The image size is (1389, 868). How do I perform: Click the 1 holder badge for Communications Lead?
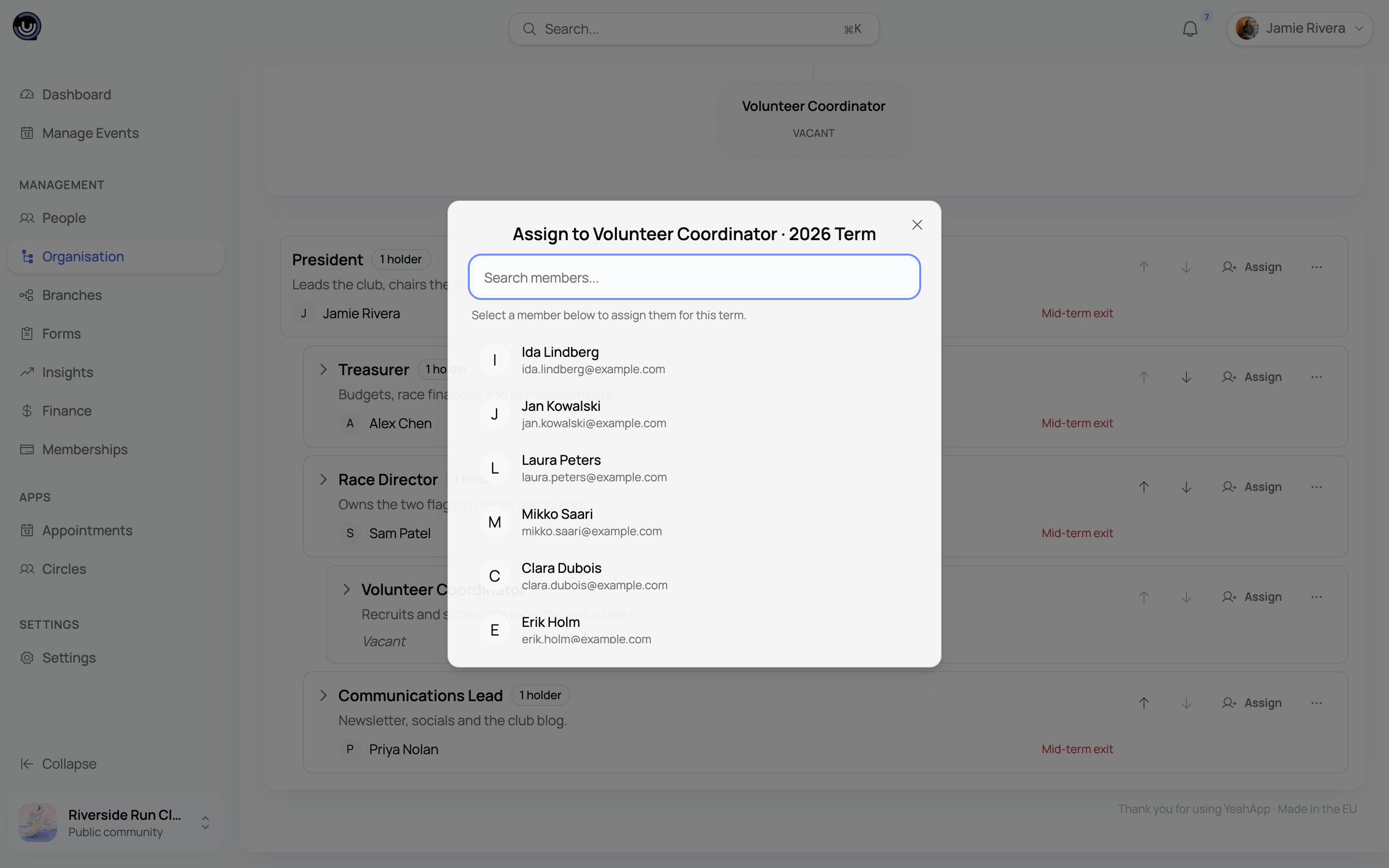pos(540,695)
